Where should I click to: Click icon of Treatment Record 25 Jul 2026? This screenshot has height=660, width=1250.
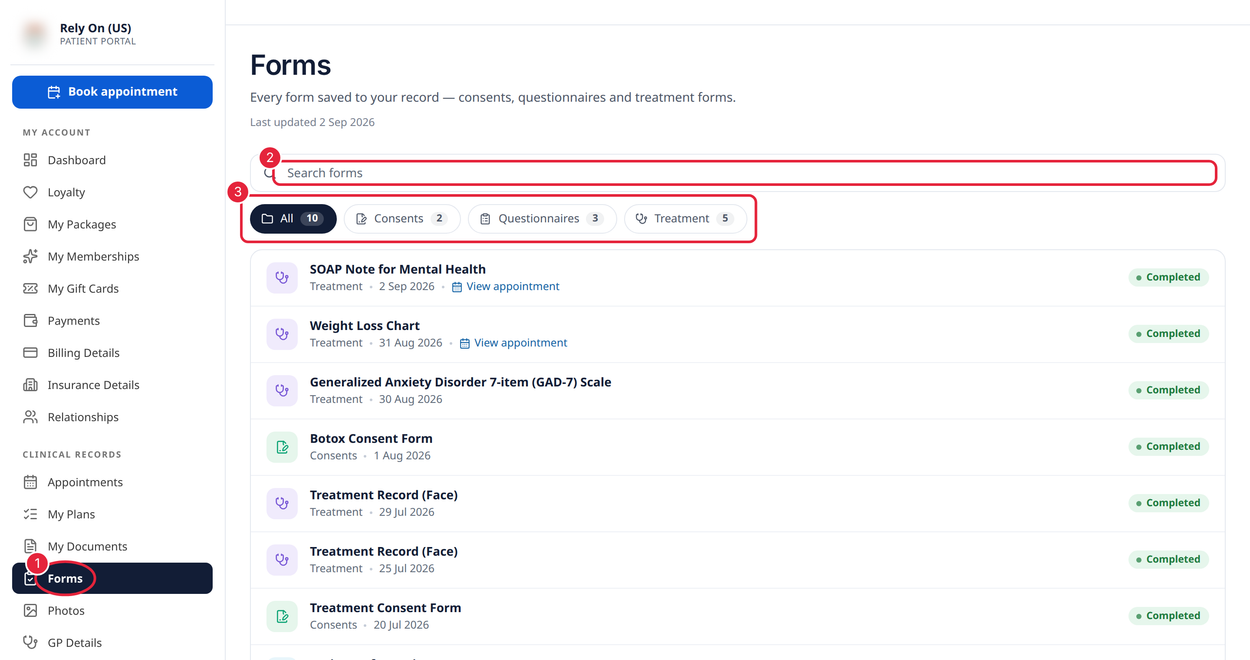(x=282, y=559)
